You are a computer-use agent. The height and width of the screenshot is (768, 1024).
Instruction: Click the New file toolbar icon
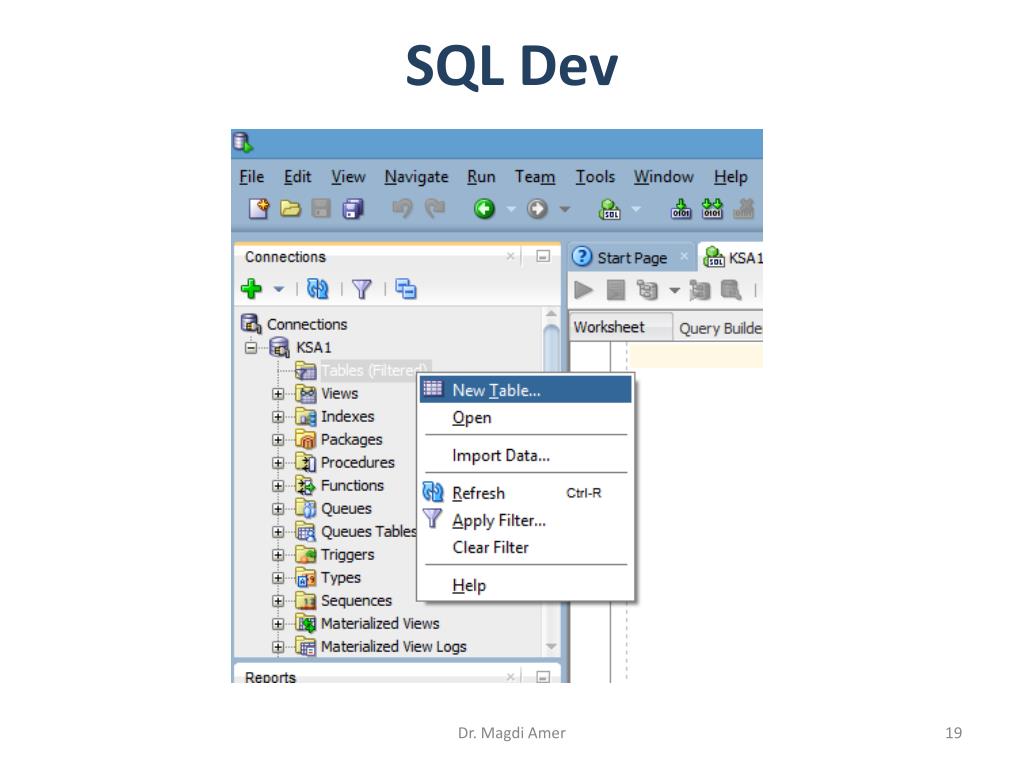pyautogui.click(x=259, y=209)
